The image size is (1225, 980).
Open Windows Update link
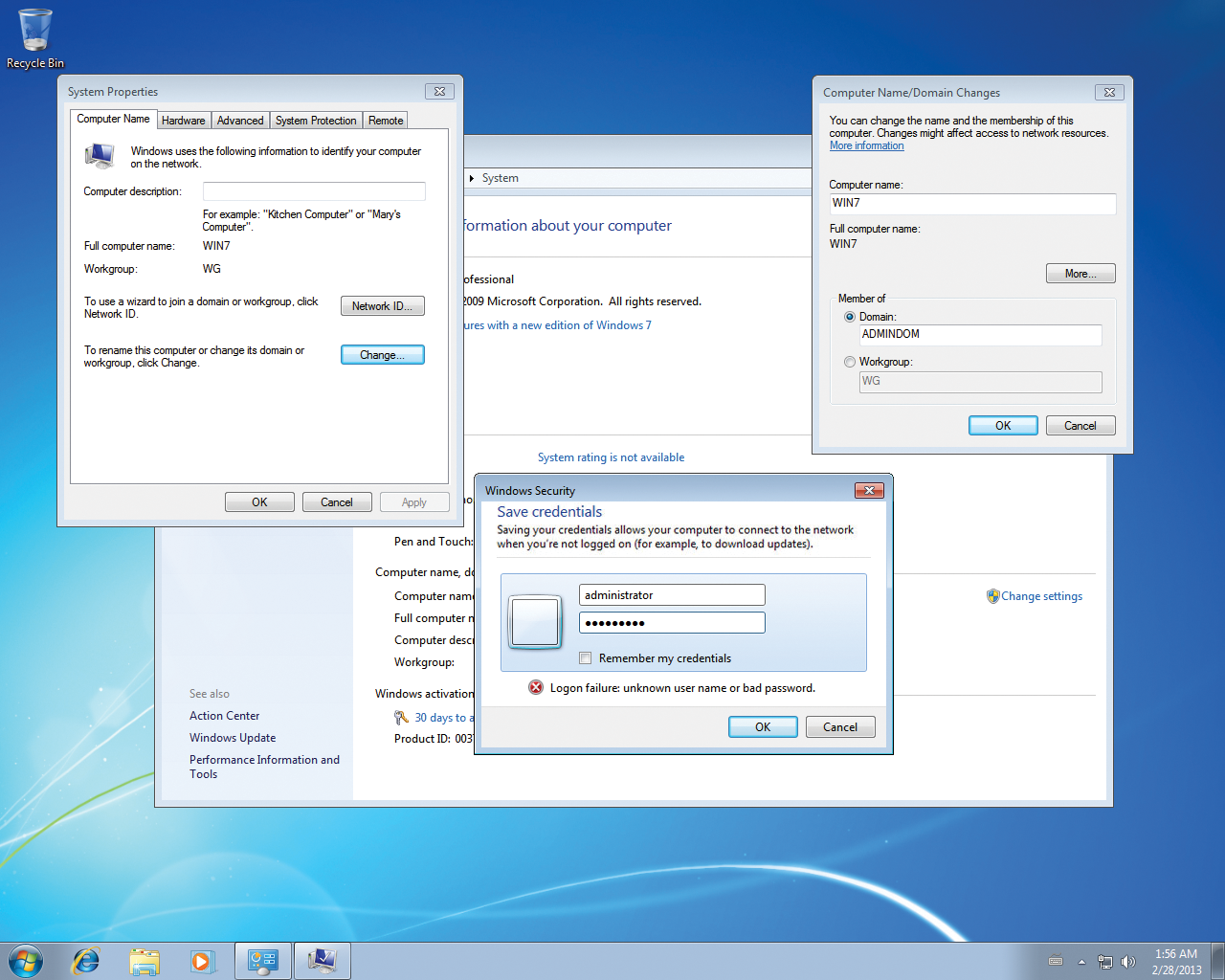pyautogui.click(x=233, y=738)
